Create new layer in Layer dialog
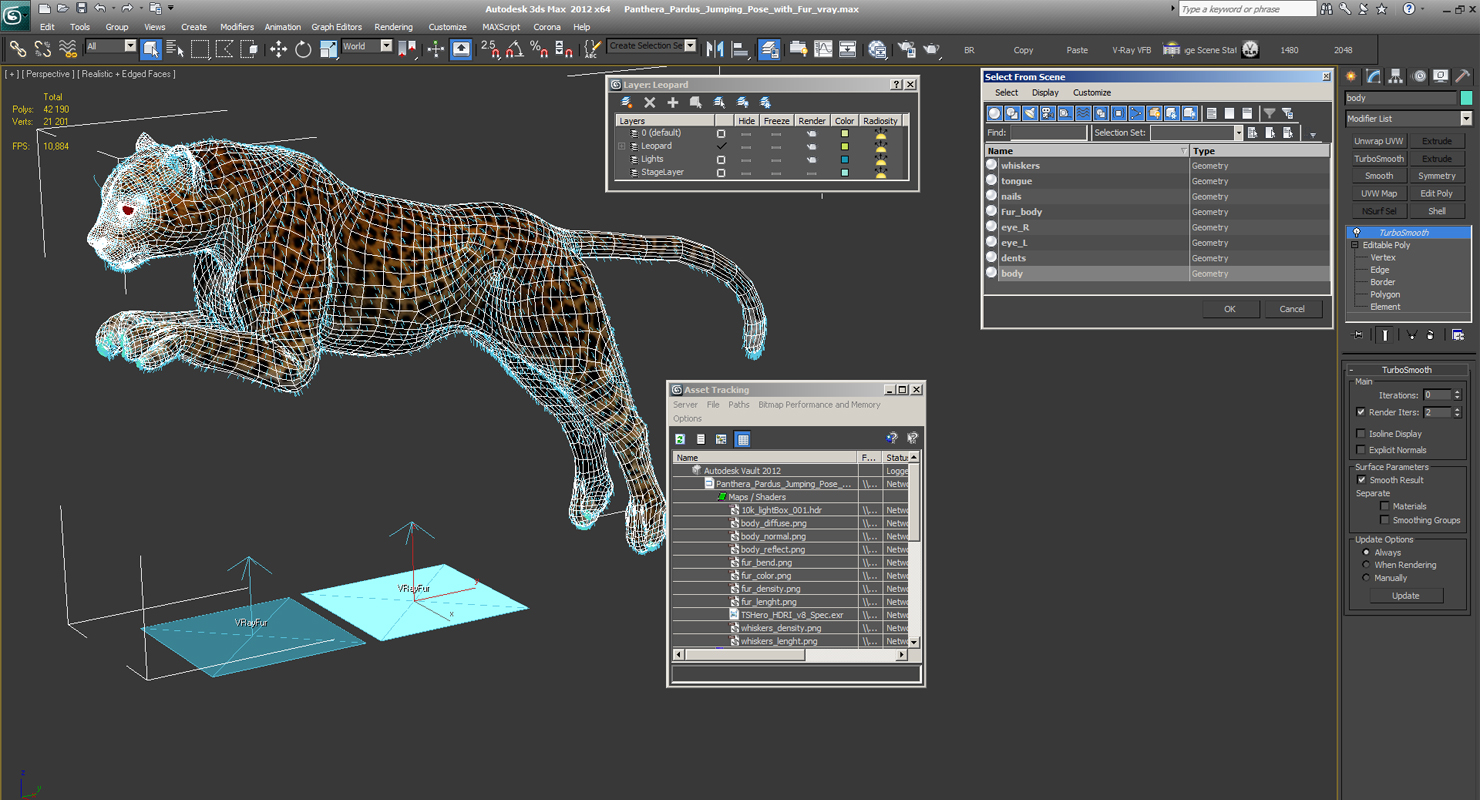This screenshot has height=800, width=1480. (627, 102)
